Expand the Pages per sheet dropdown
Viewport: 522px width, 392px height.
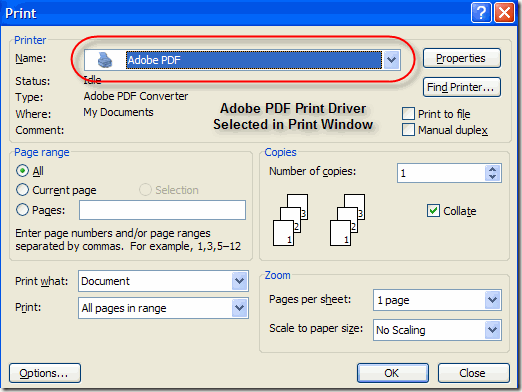[x=437, y=300]
